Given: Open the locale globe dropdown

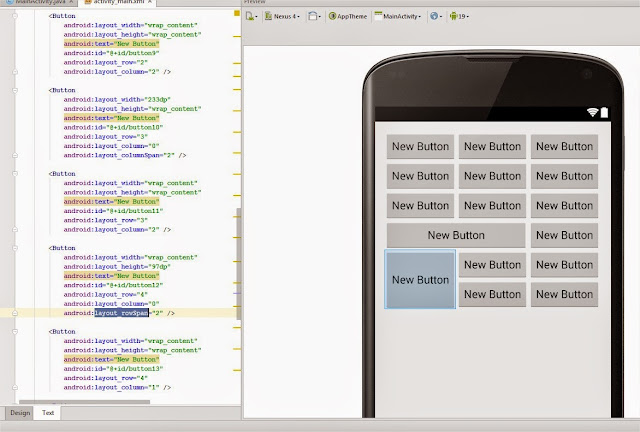Looking at the screenshot, I should pyautogui.click(x=436, y=16).
